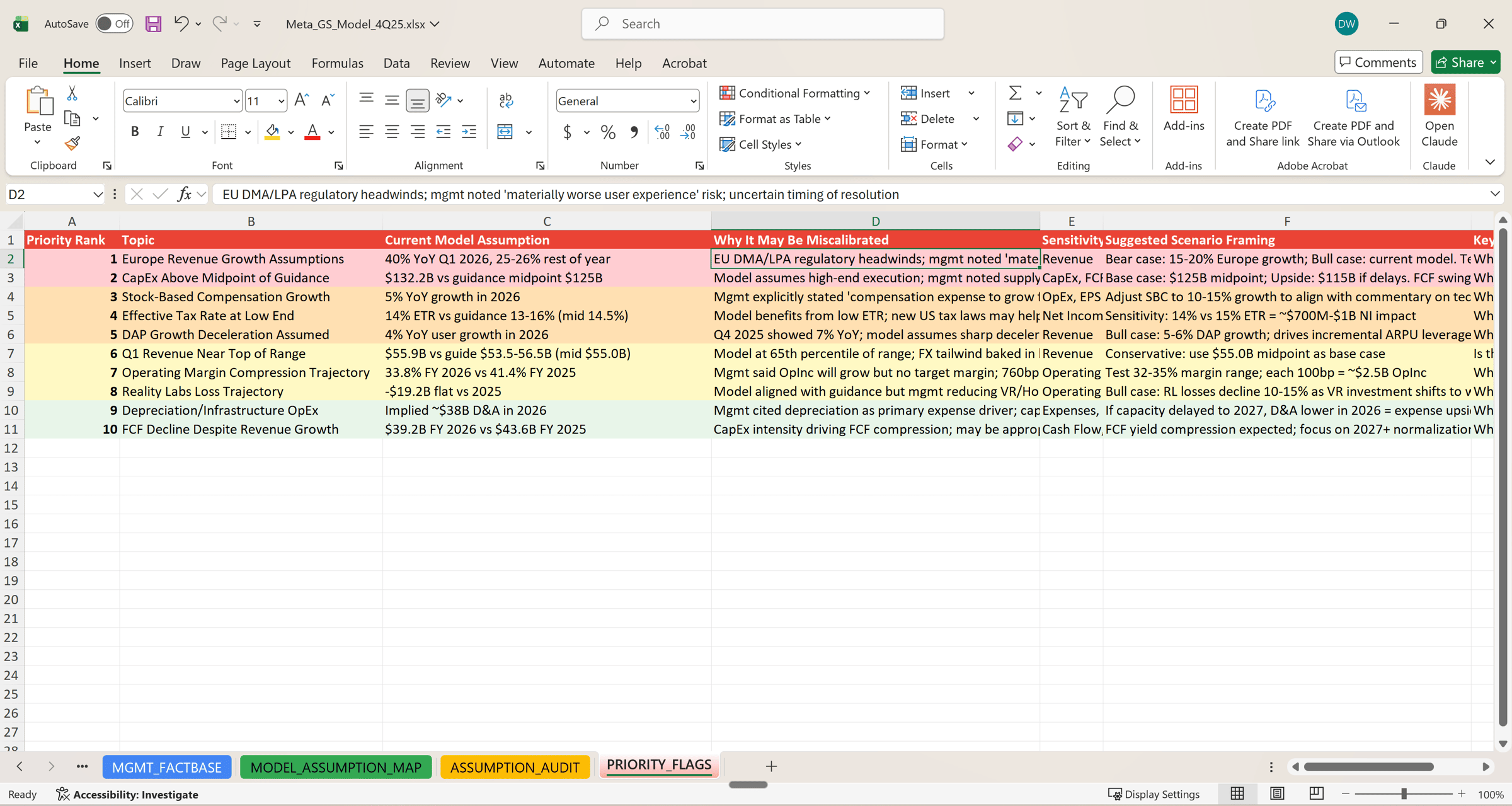
Task: Click the Orientation text angle icon
Action: 444,100
